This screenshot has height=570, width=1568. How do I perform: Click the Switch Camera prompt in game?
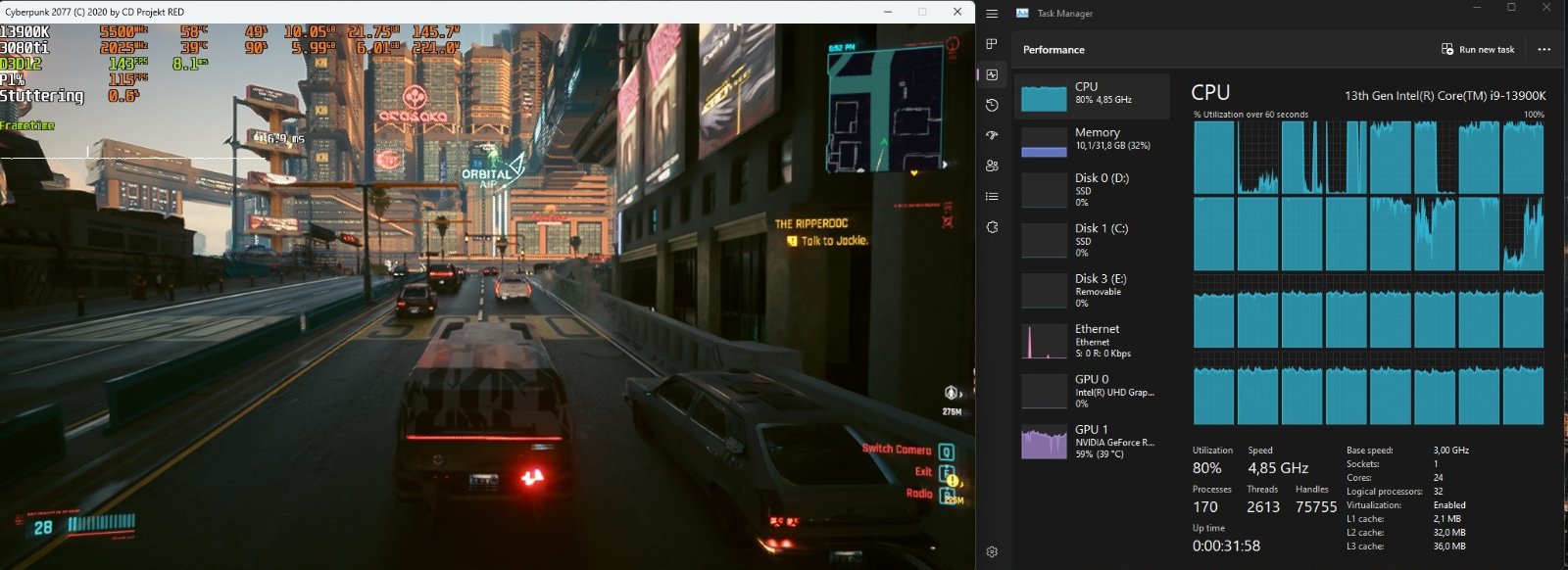tap(896, 450)
